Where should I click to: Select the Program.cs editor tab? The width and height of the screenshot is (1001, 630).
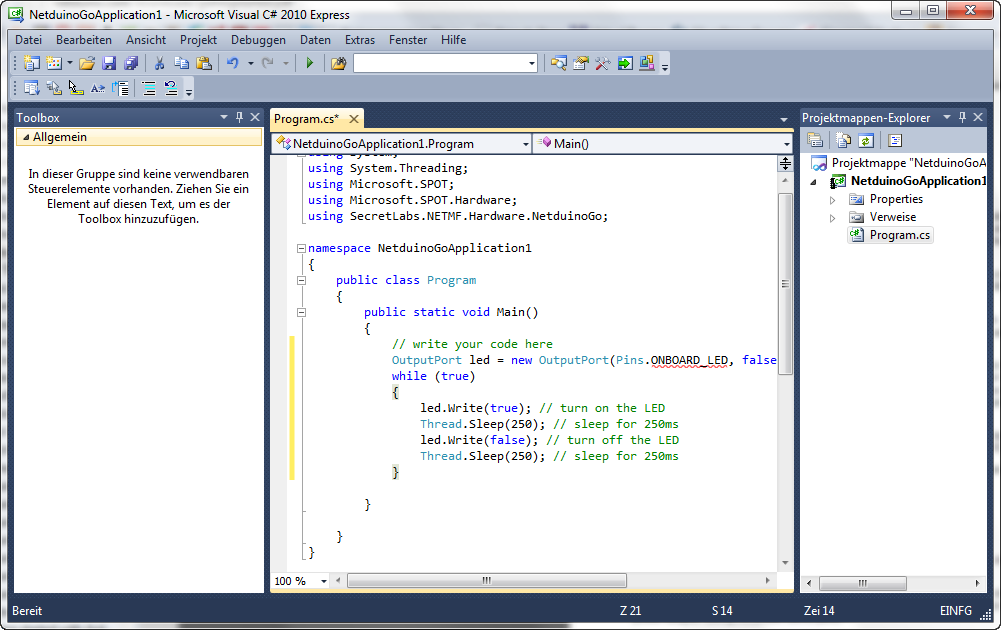click(307, 119)
